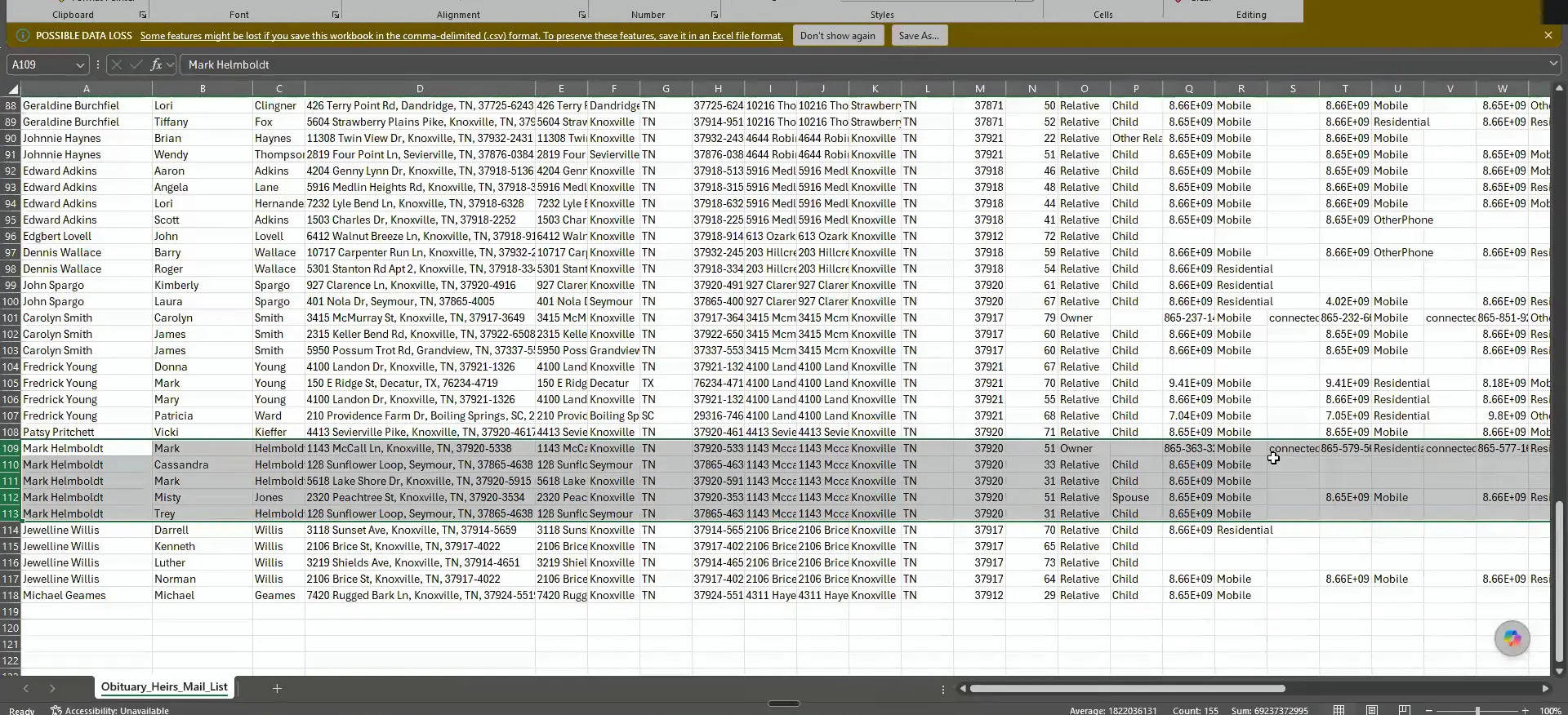Click Accessibility Unavailable status icon

click(x=56, y=711)
